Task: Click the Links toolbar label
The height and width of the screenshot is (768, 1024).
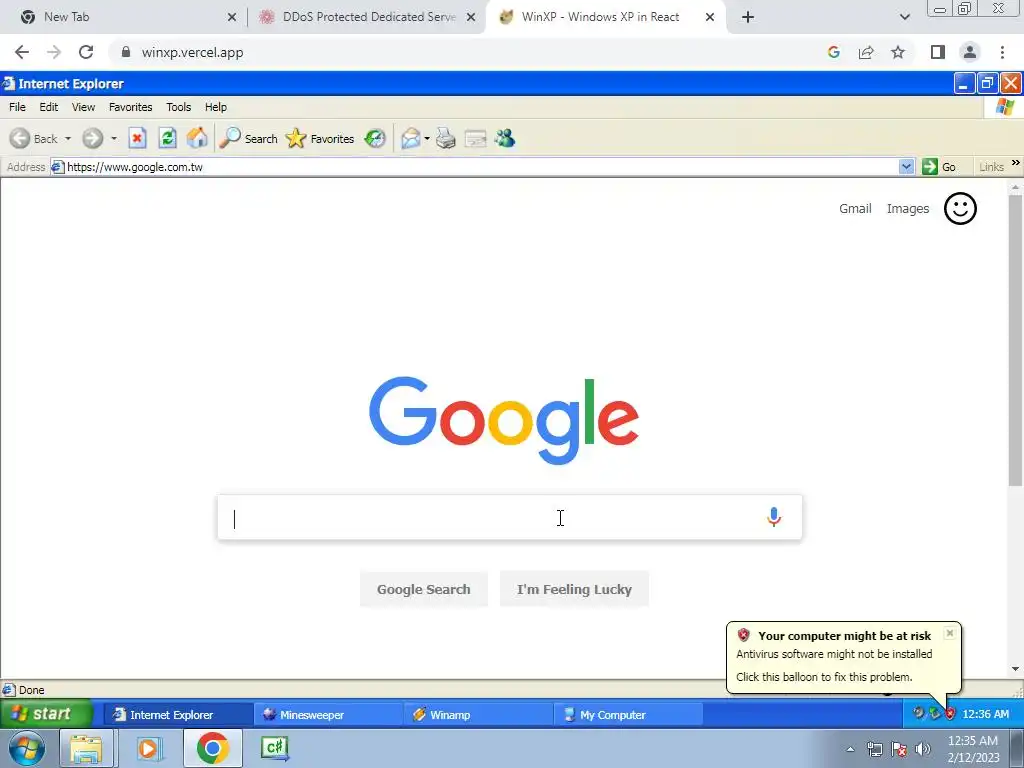Action: pos(991,167)
